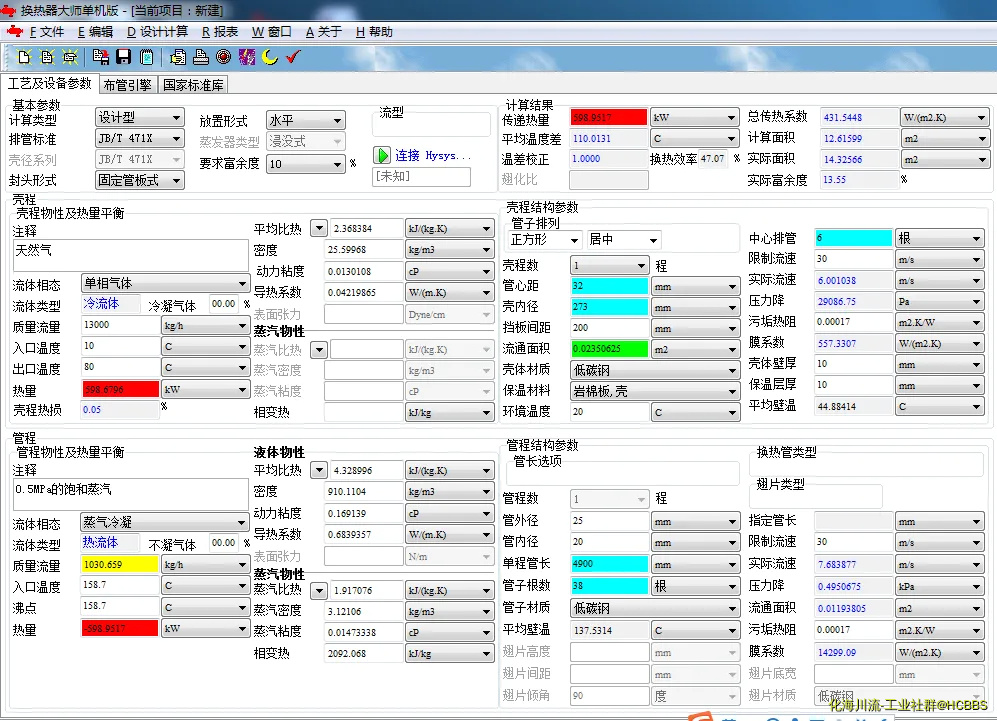
Task: Open 总传热系数 W/(m2.K) unit dropdown
Action: tap(944, 117)
